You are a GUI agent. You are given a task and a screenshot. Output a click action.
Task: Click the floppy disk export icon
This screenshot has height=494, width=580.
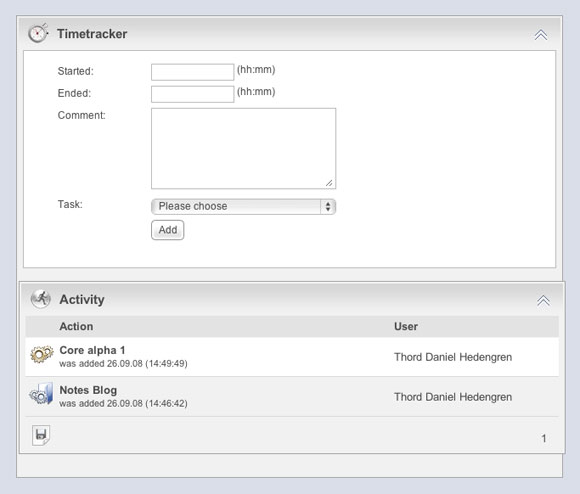(x=41, y=435)
